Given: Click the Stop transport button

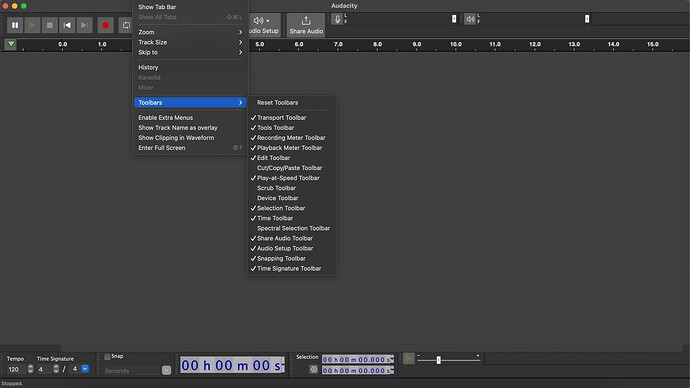Looking at the screenshot, I should (50, 25).
